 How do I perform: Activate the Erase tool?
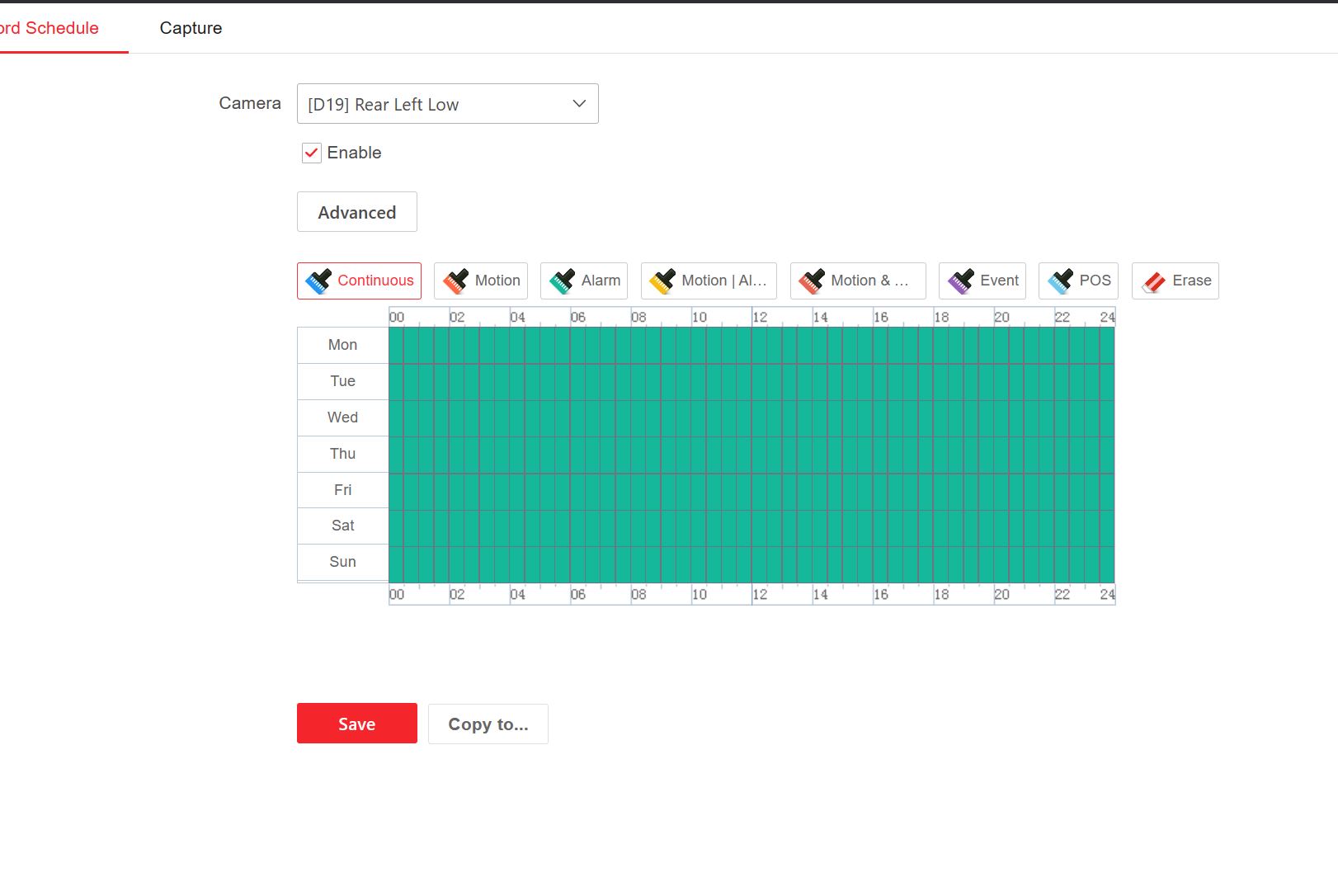(1175, 281)
